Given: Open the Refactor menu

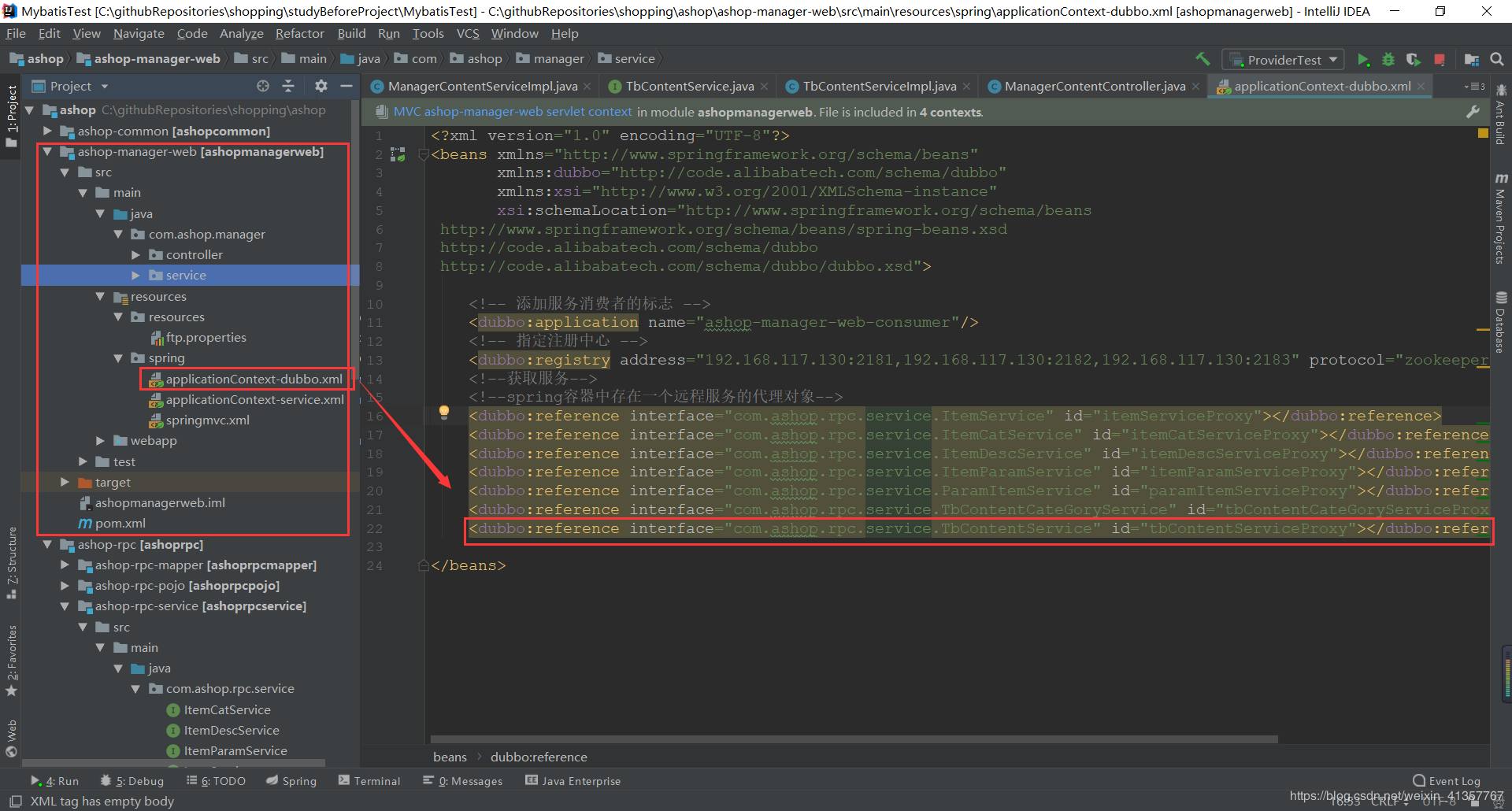Looking at the screenshot, I should pos(299,34).
